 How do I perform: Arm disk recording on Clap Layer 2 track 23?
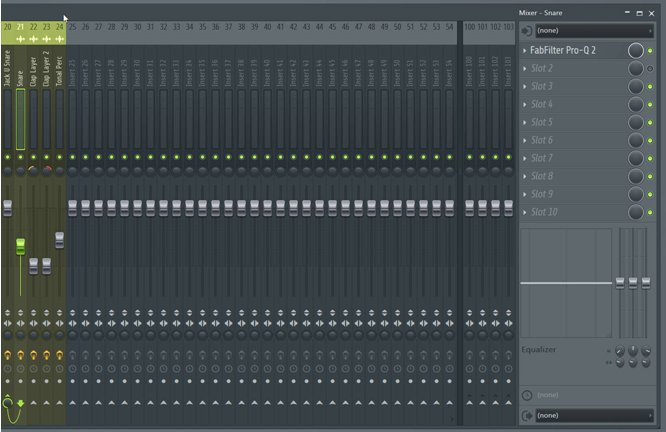click(x=47, y=381)
